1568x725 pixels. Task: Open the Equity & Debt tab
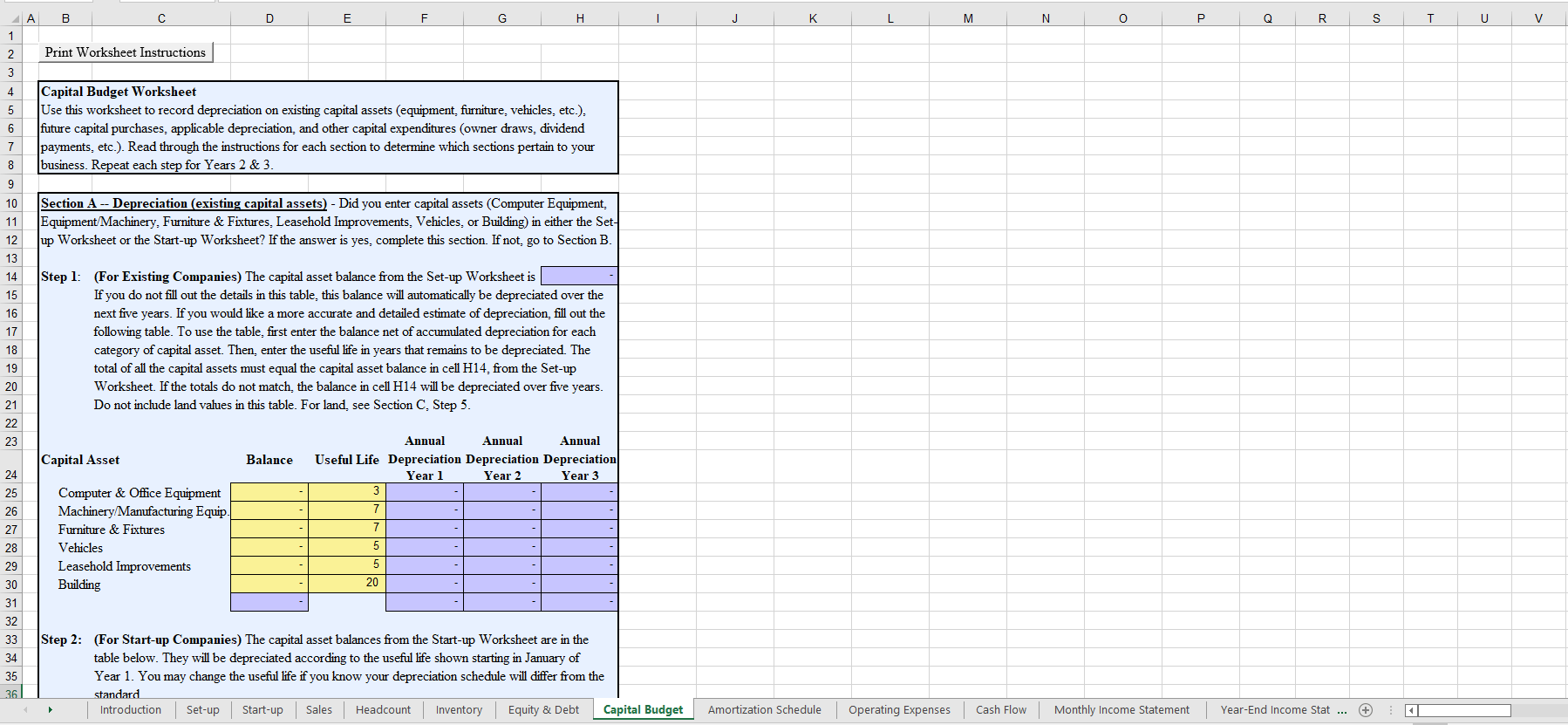tap(543, 710)
